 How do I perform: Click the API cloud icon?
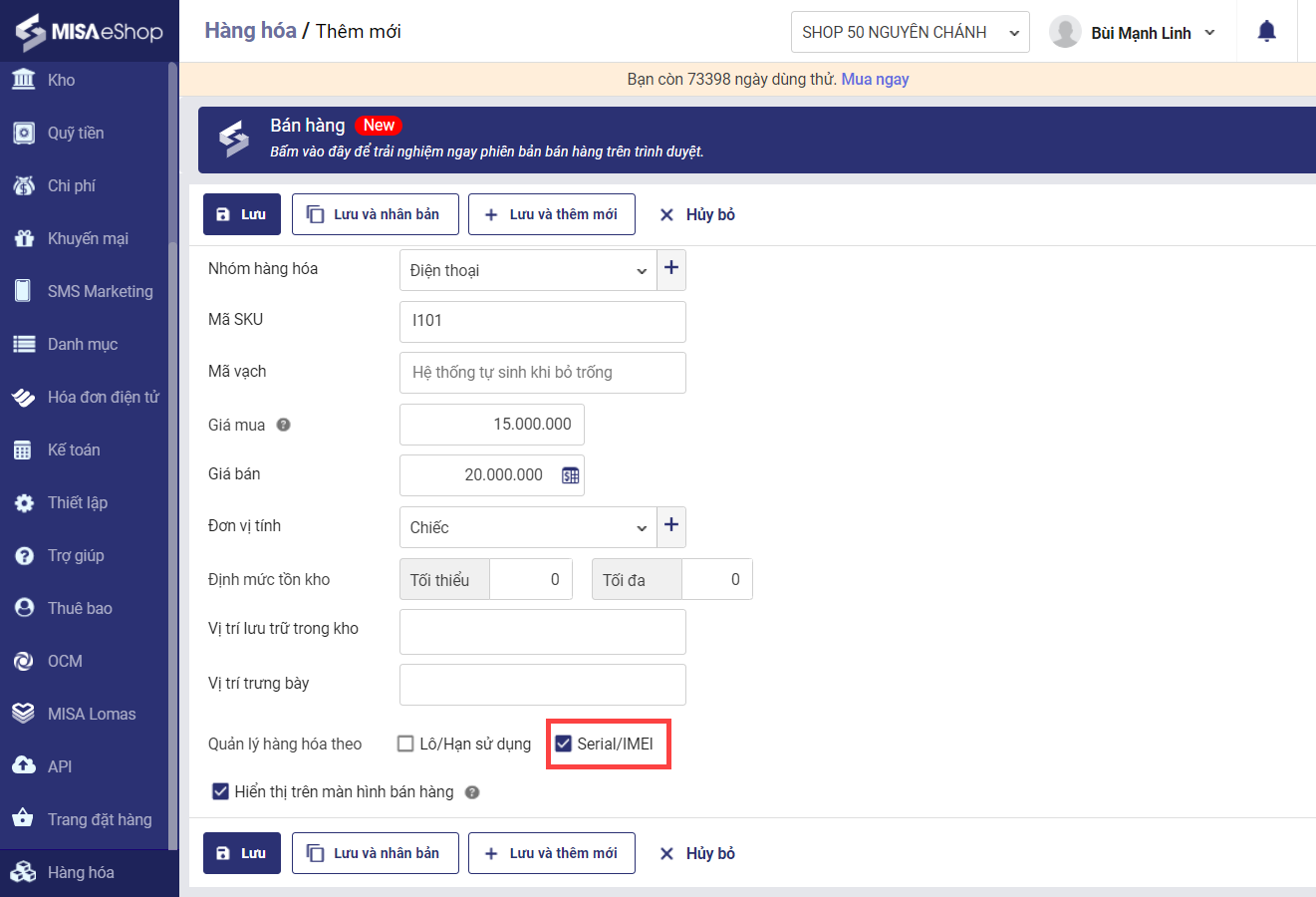pos(24,766)
